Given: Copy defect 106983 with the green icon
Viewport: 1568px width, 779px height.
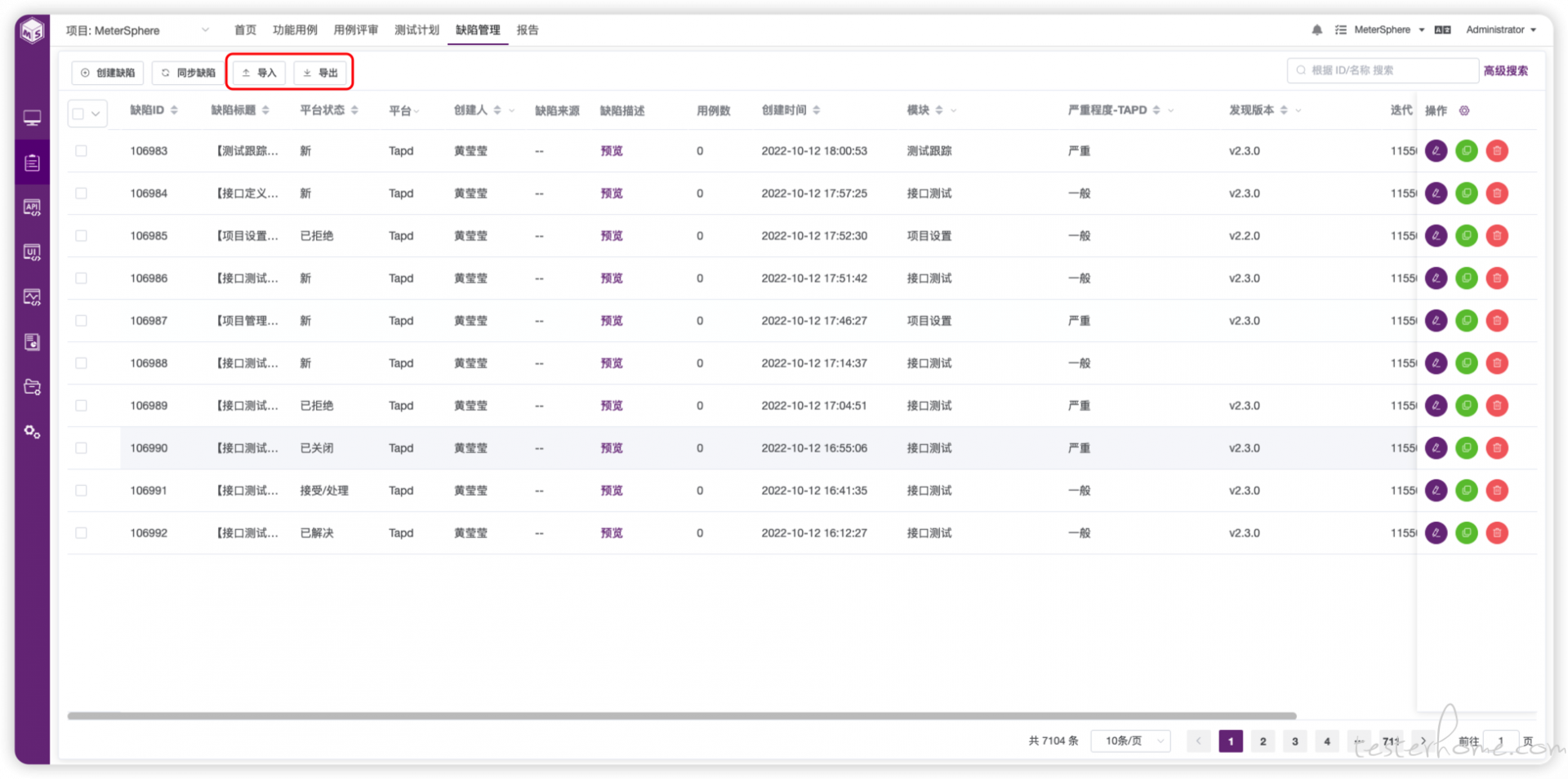Looking at the screenshot, I should (1467, 150).
